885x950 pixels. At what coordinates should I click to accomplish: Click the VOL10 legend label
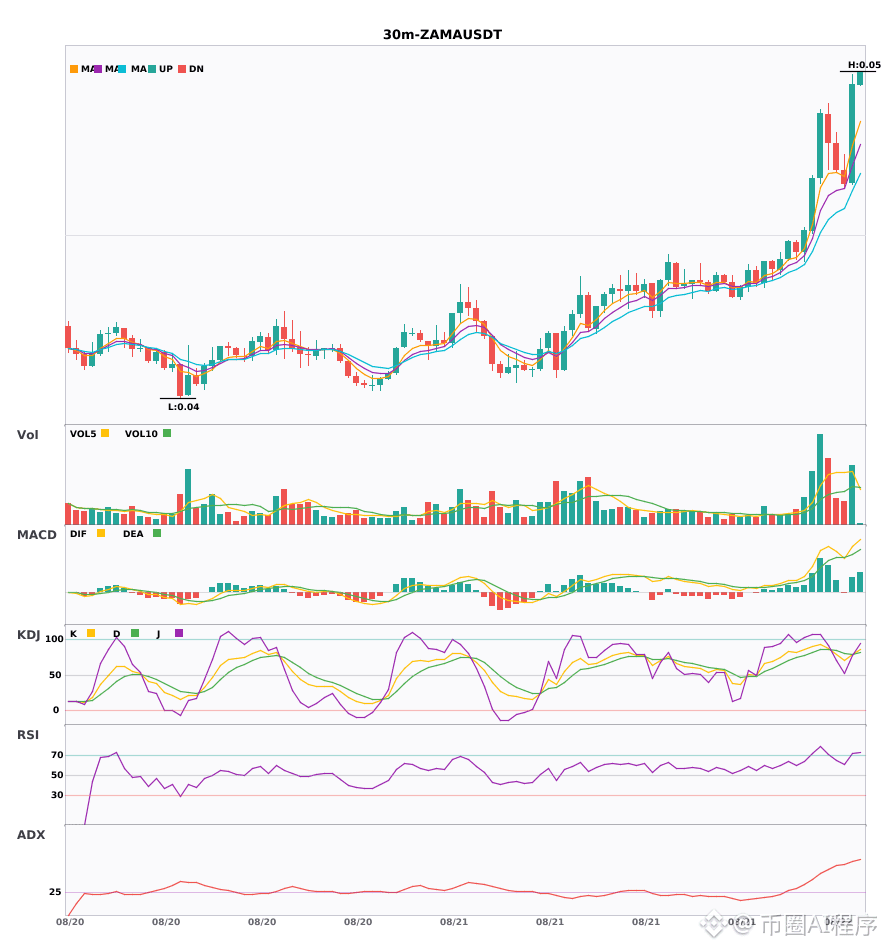[141, 434]
